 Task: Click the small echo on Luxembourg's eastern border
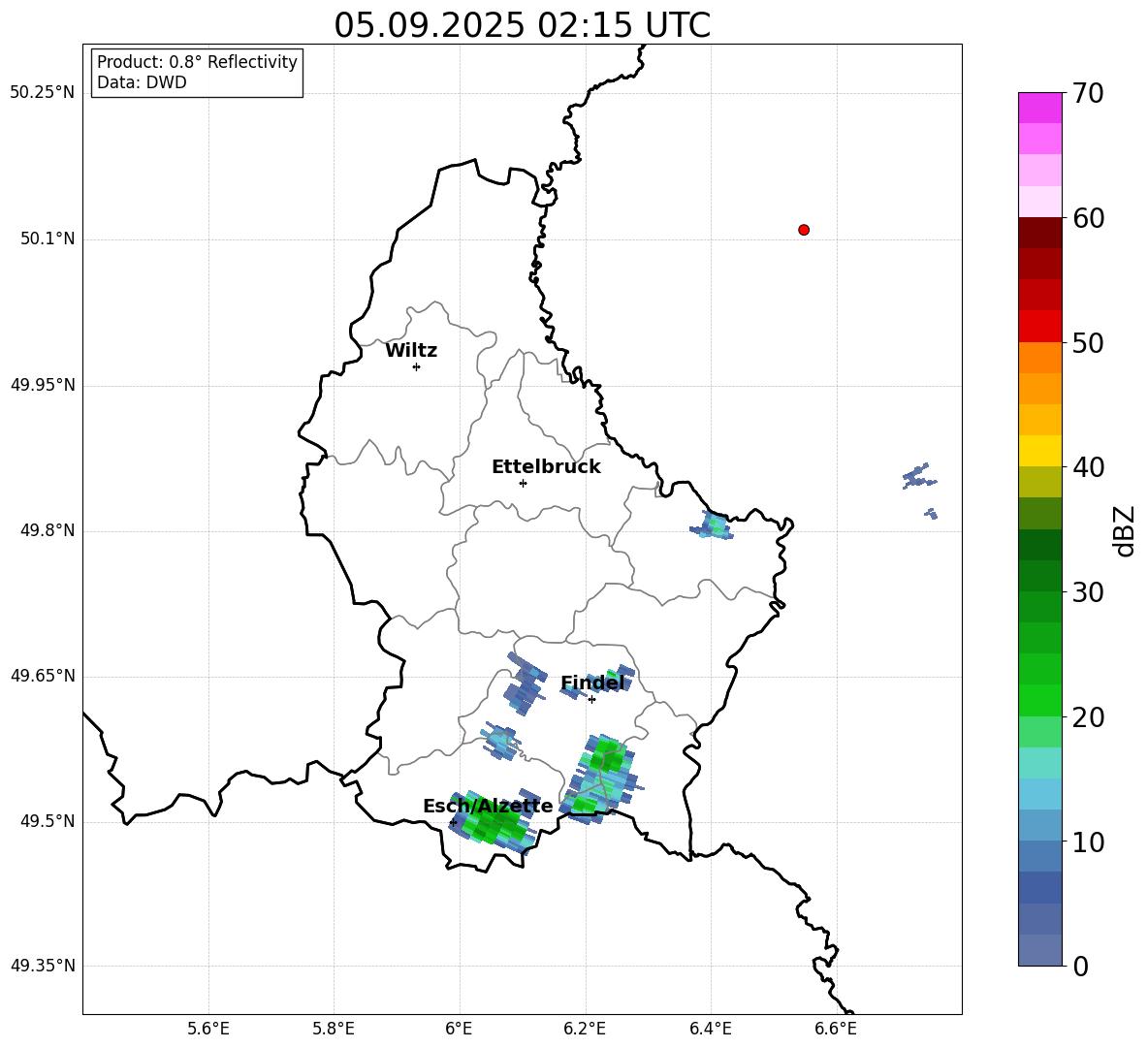pyautogui.click(x=712, y=525)
